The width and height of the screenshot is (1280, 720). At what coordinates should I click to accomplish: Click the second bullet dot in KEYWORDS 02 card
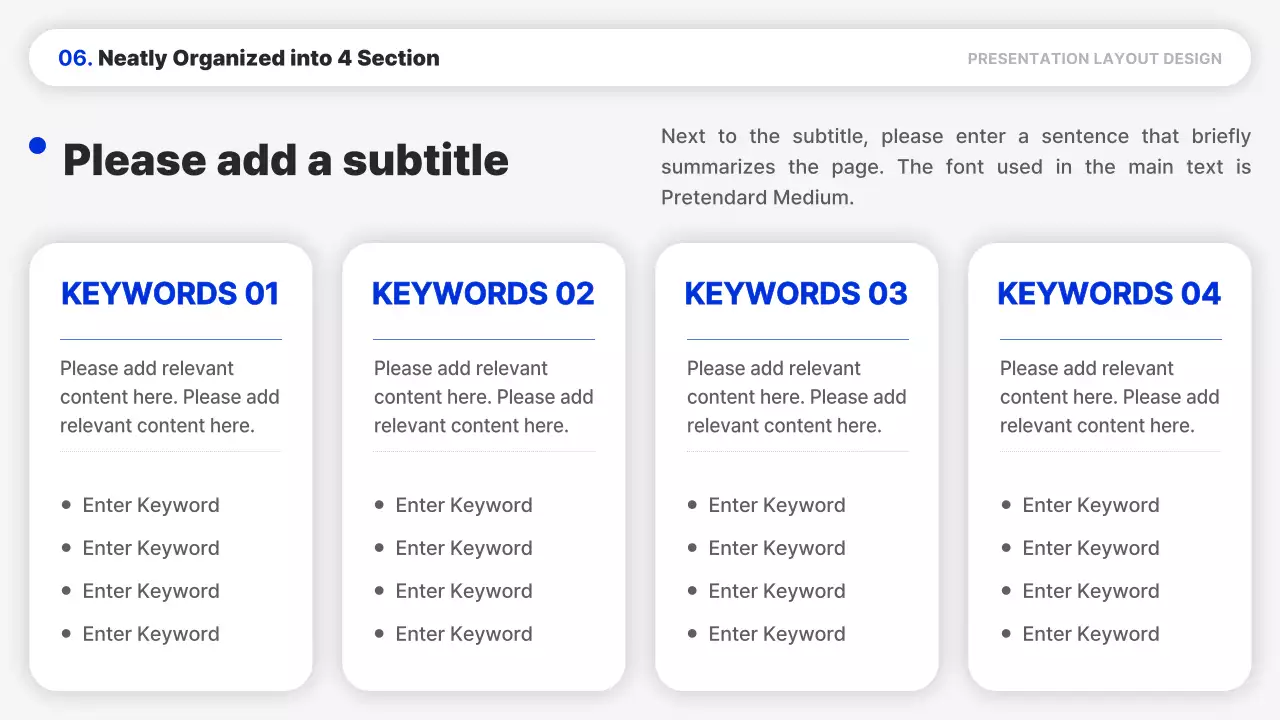click(x=379, y=548)
